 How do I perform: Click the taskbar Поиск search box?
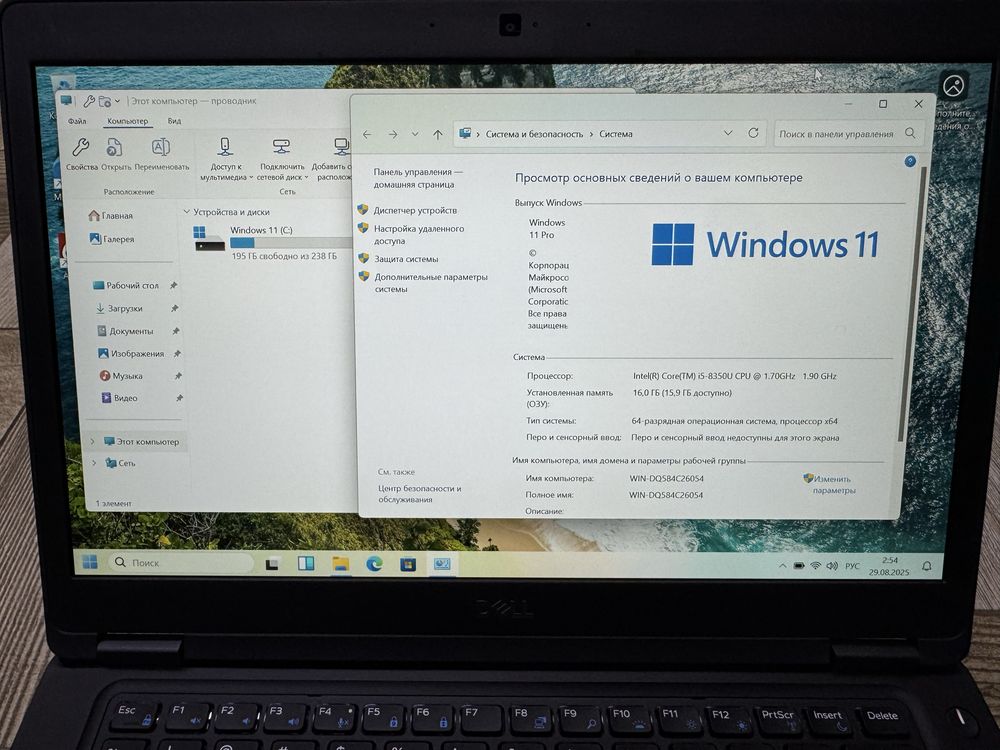point(181,562)
